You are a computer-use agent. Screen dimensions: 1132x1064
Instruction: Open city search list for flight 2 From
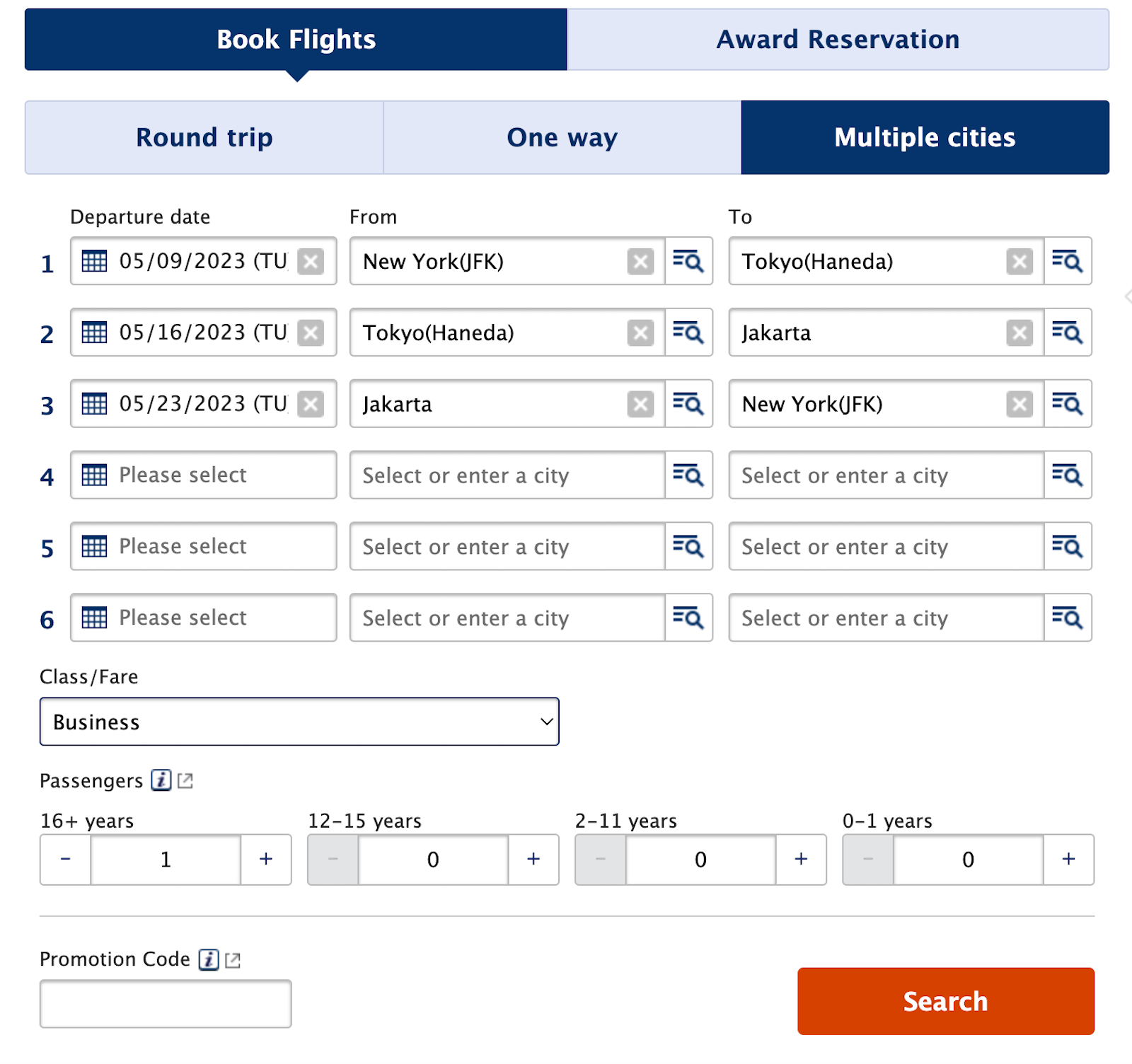pos(688,332)
